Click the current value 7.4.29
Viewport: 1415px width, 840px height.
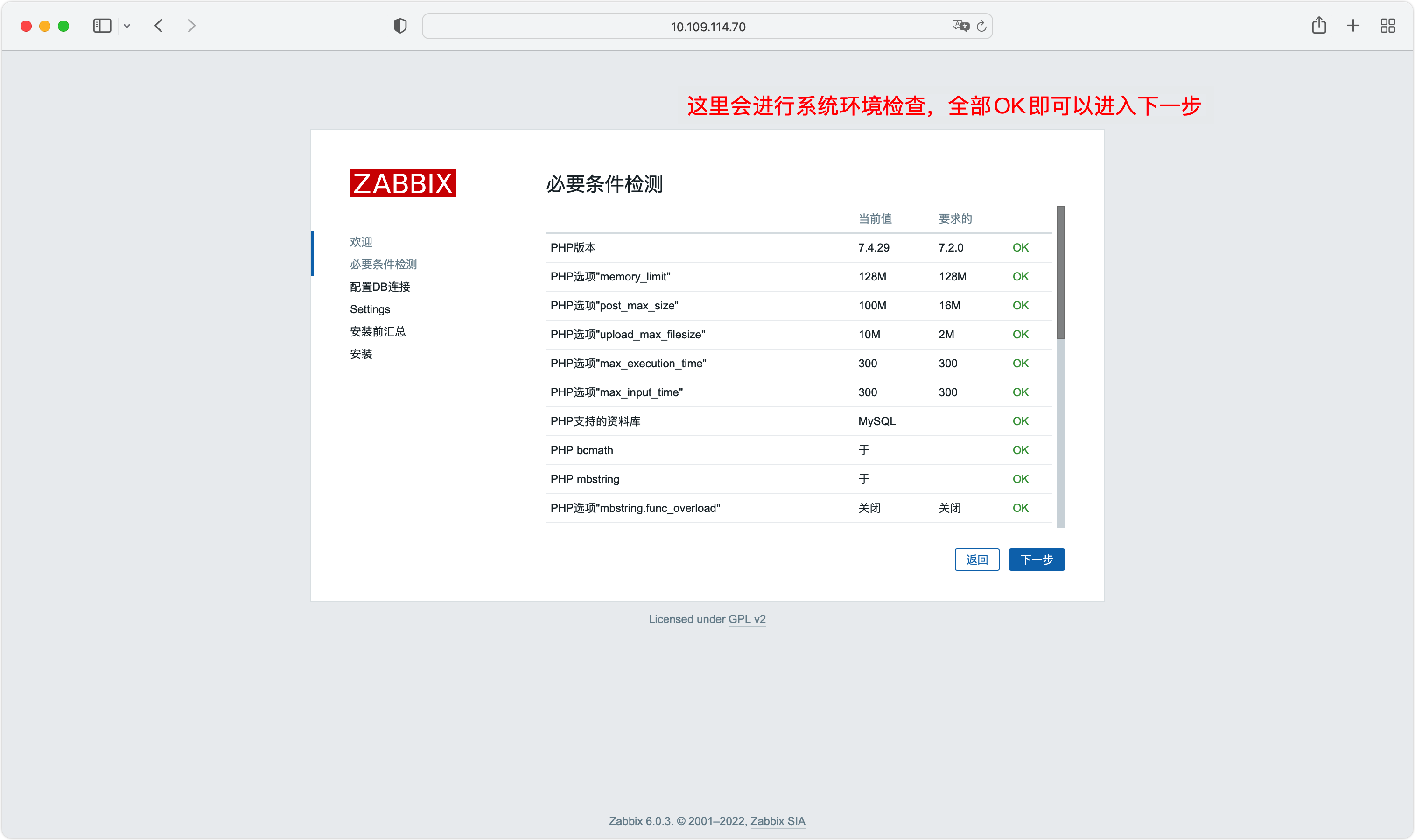tap(873, 247)
